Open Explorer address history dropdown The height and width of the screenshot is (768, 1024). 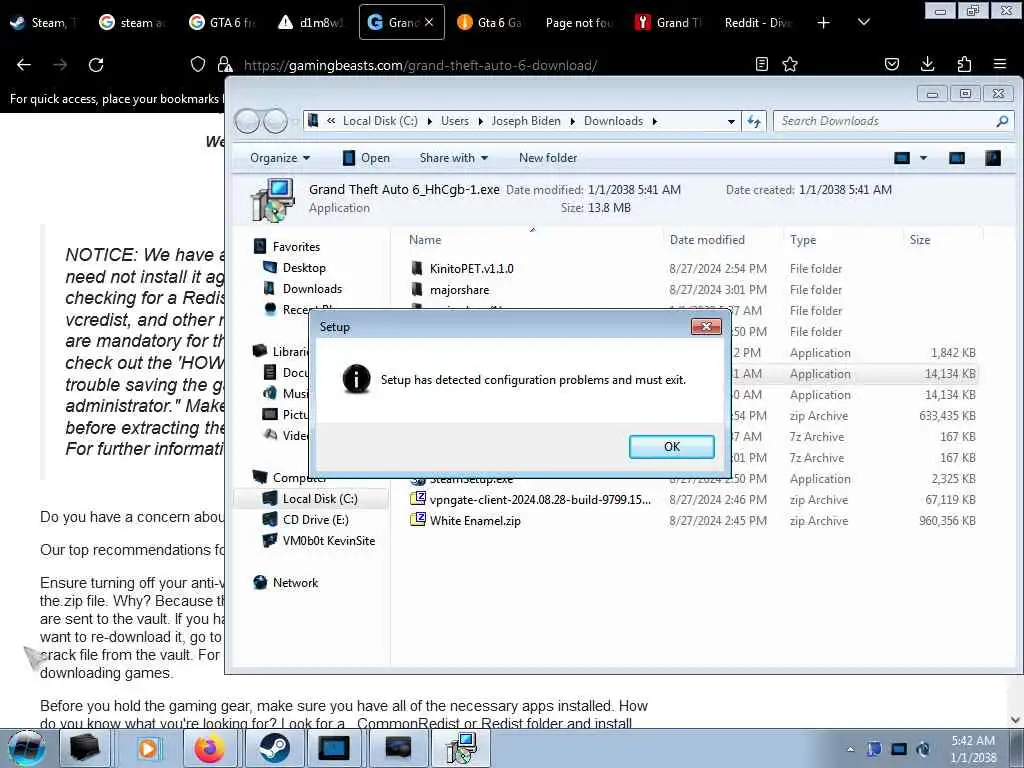point(731,121)
